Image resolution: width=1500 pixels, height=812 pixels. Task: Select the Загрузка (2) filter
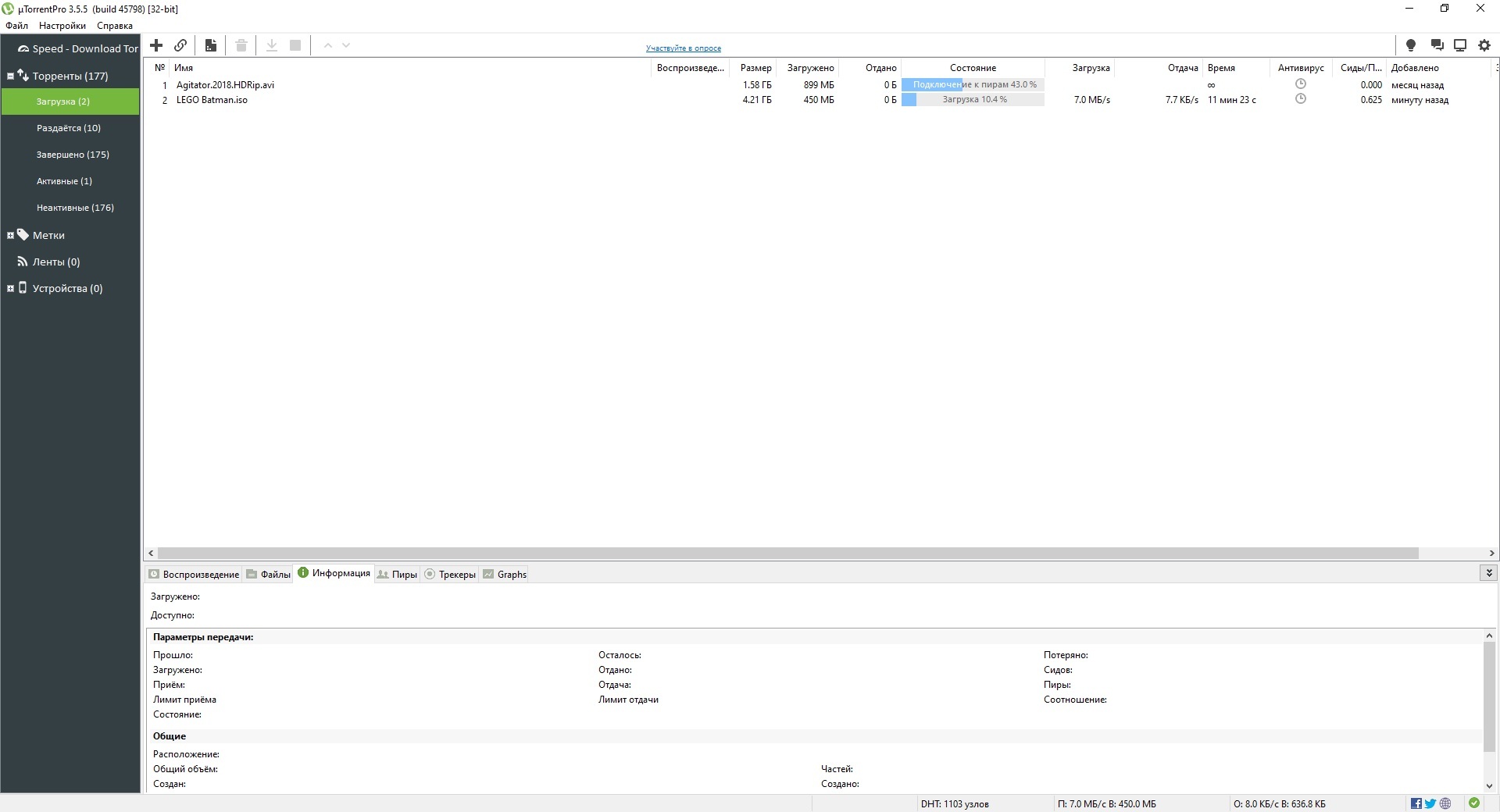pyautogui.click(x=70, y=101)
